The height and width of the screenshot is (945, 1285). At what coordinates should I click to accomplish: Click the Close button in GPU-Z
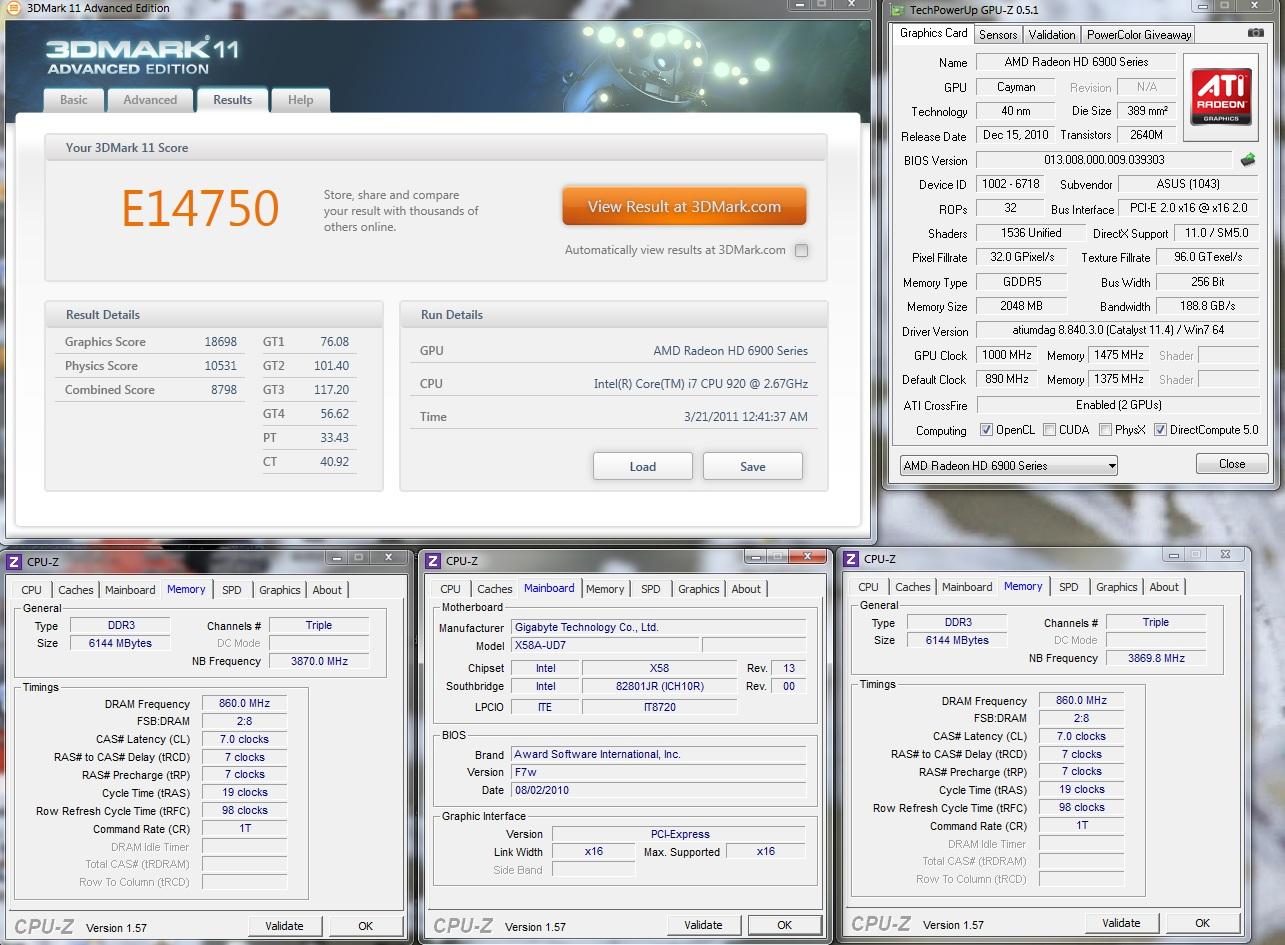1232,464
